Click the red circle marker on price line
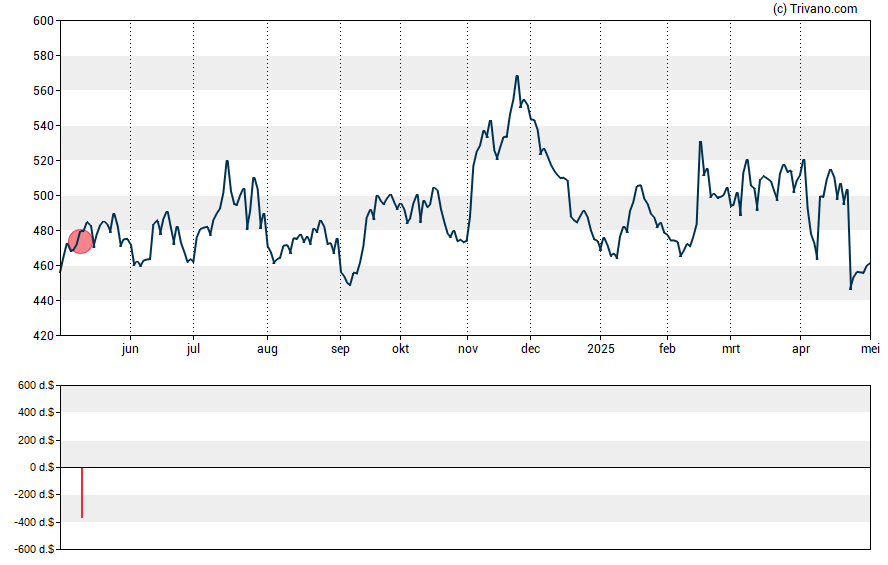This screenshot has height=565, width=888. click(x=80, y=242)
